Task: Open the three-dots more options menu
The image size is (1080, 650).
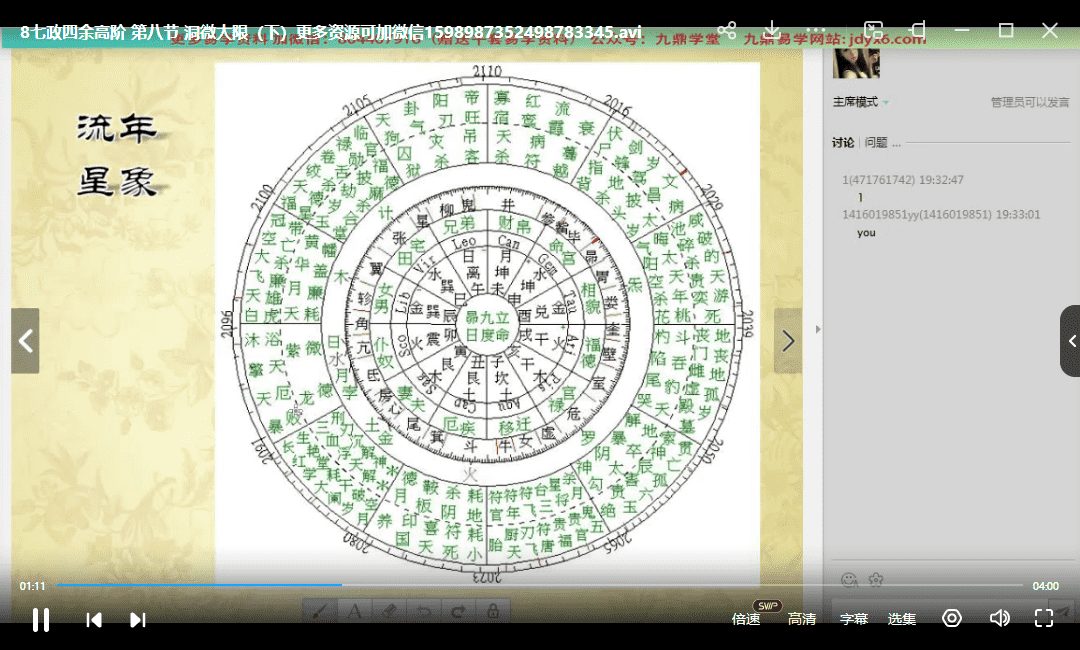Action: 817,30
